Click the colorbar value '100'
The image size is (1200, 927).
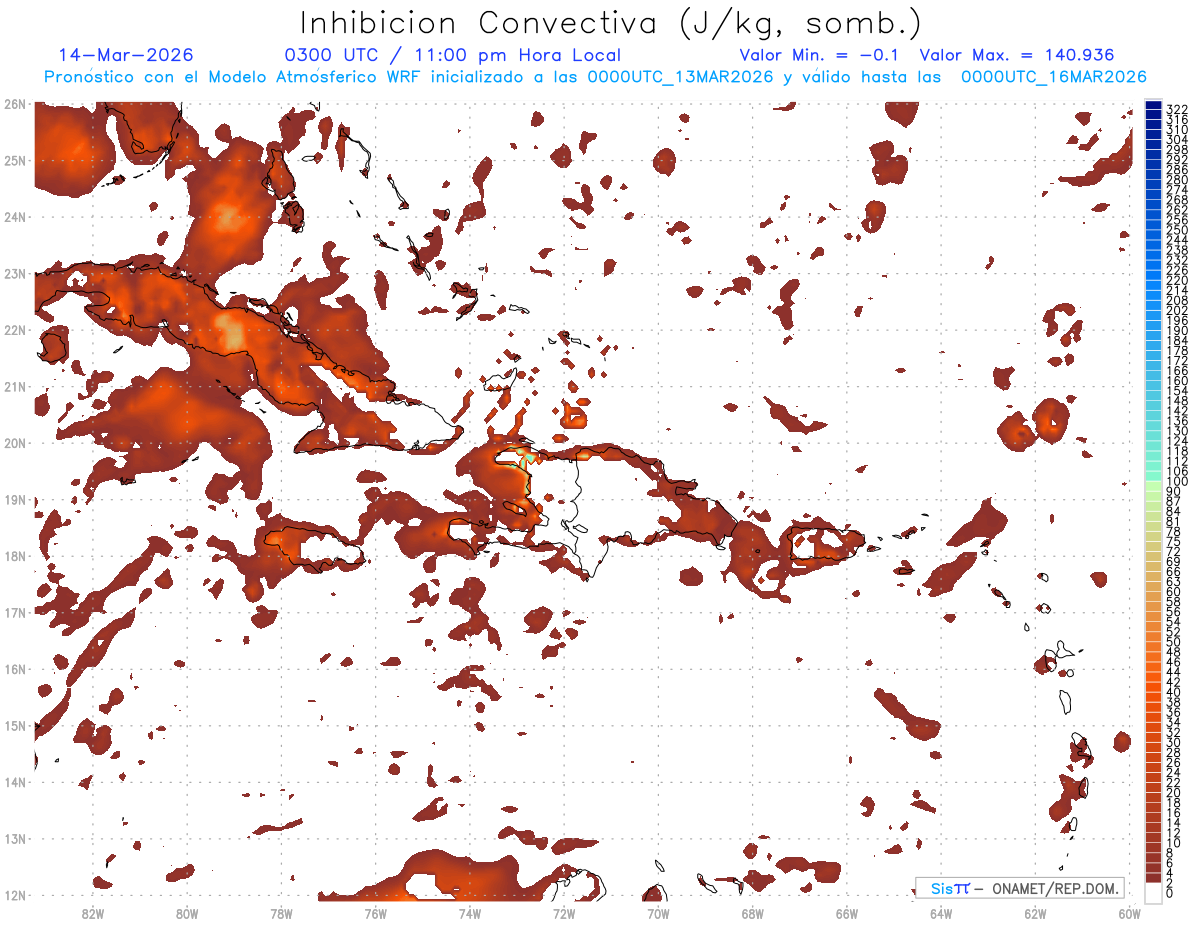tap(1177, 482)
